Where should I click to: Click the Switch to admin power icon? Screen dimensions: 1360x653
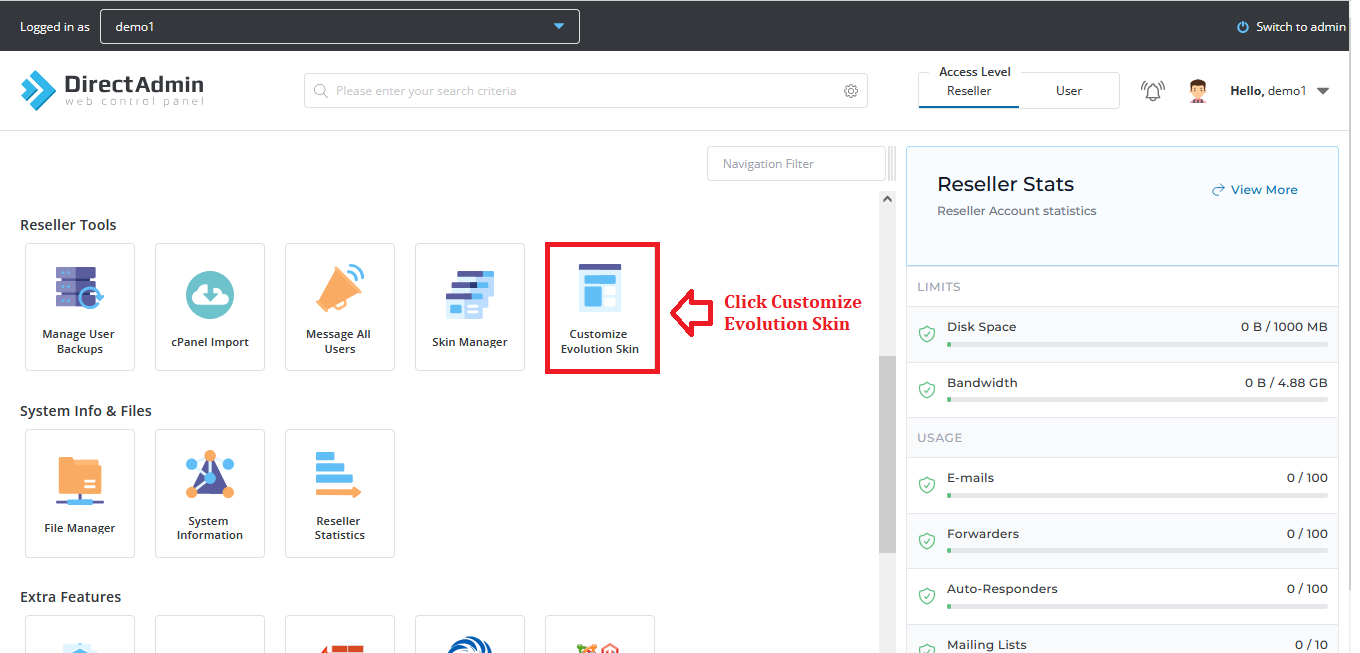(x=1243, y=27)
